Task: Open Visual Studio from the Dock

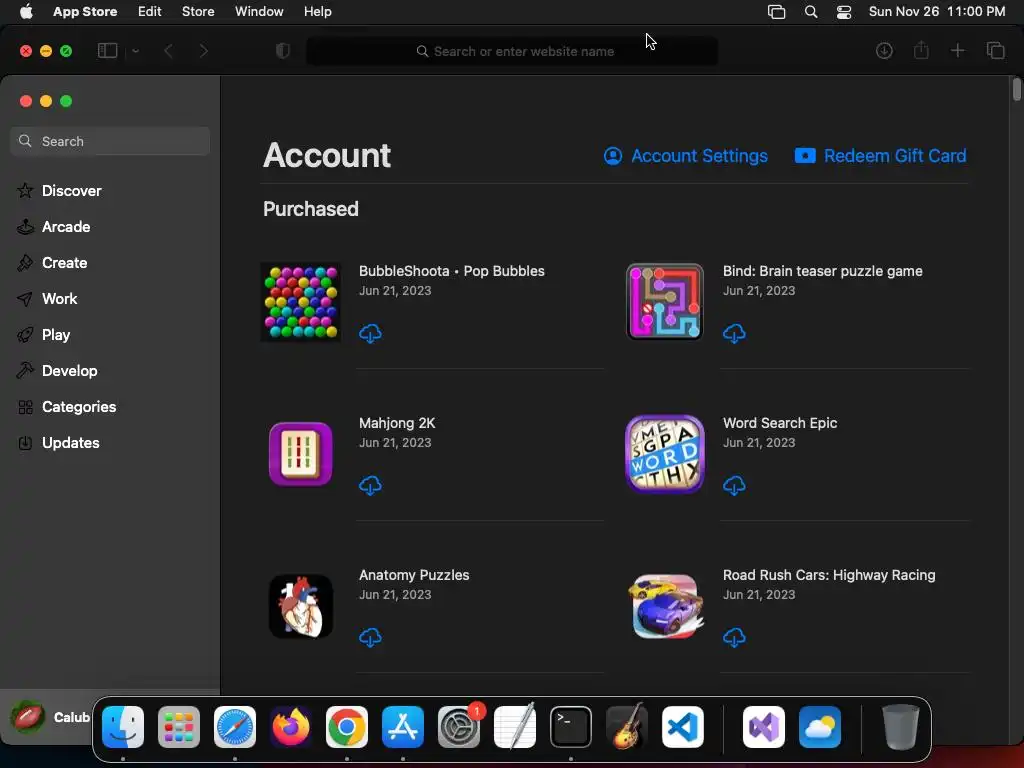Action: [x=764, y=727]
